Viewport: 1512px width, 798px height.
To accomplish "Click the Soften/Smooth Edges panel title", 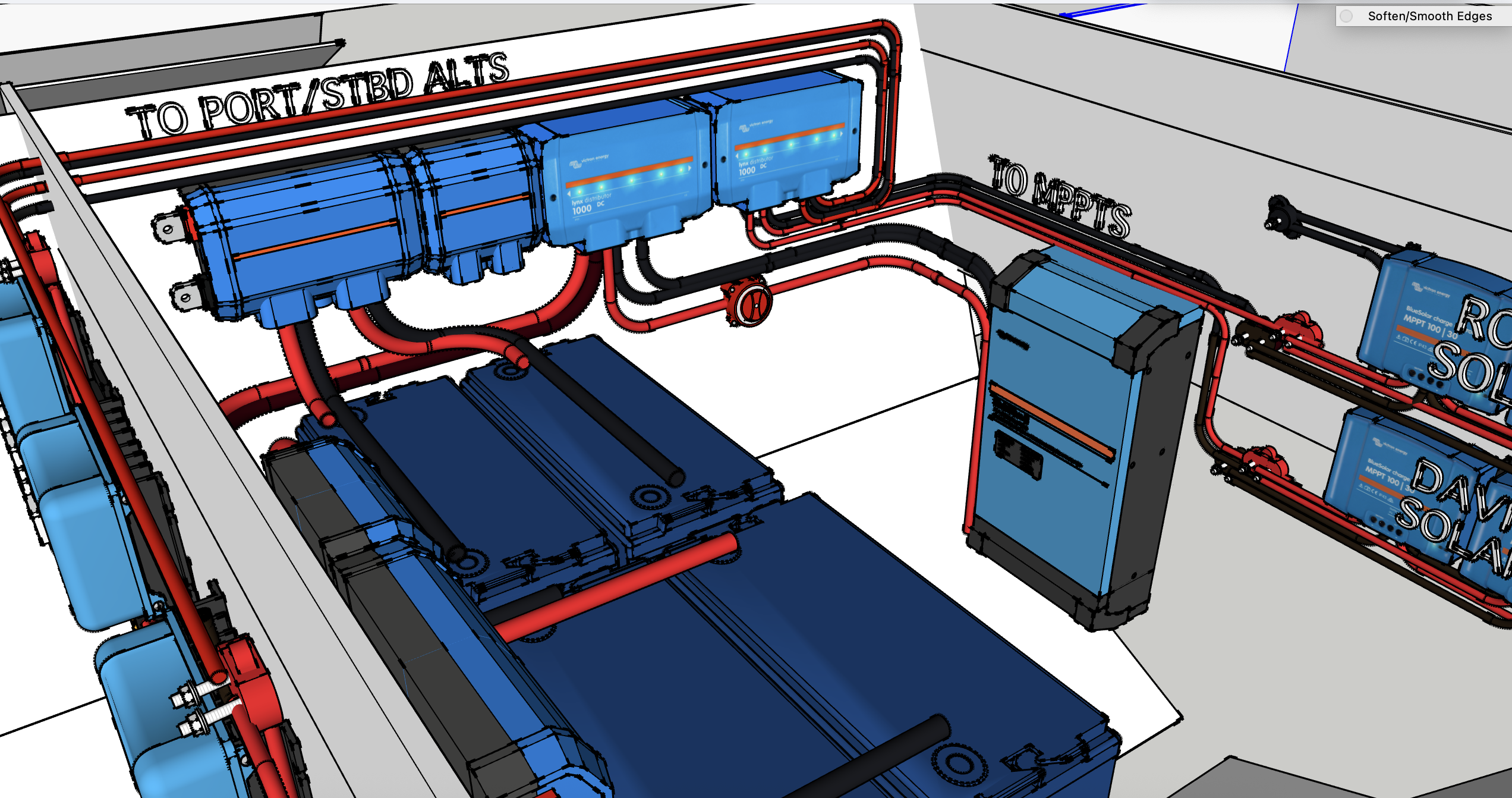I will [1429, 16].
